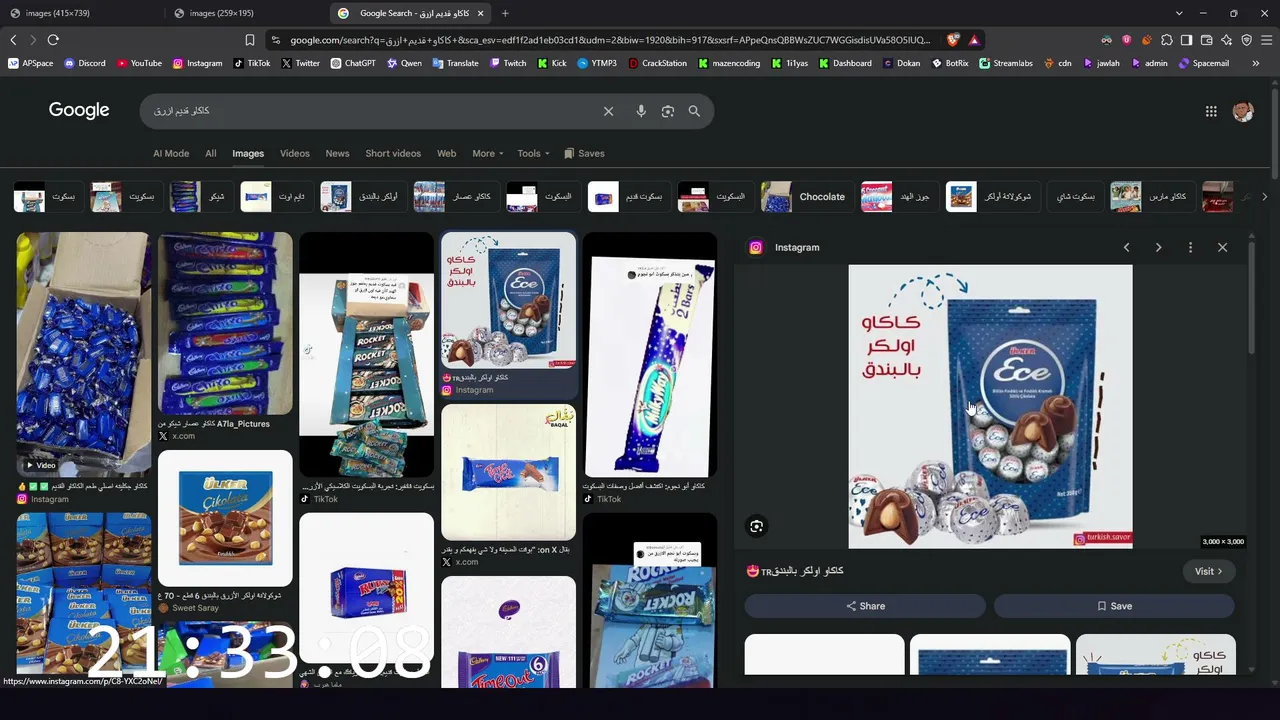The width and height of the screenshot is (1280, 720).
Task: Switch to the News results tab
Action: (x=337, y=153)
